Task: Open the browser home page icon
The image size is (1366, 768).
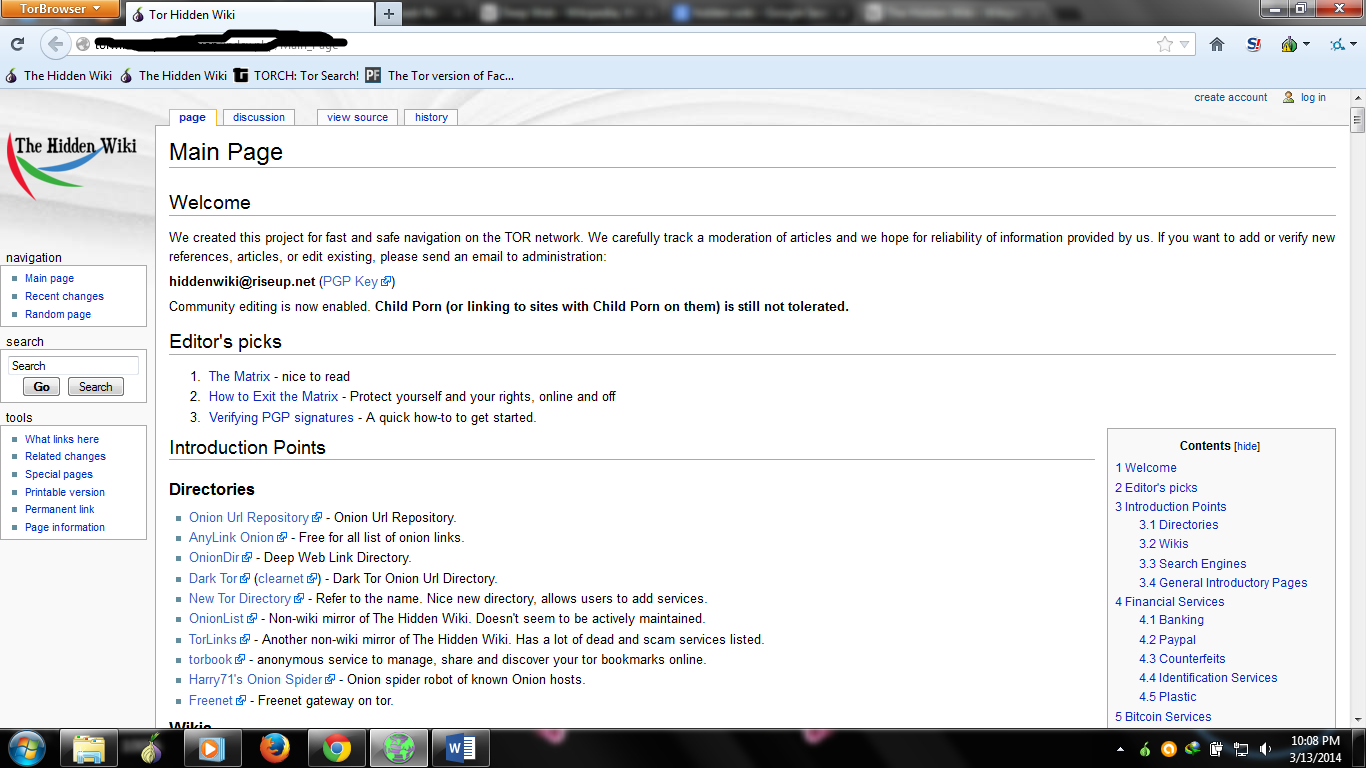Action: (1217, 44)
